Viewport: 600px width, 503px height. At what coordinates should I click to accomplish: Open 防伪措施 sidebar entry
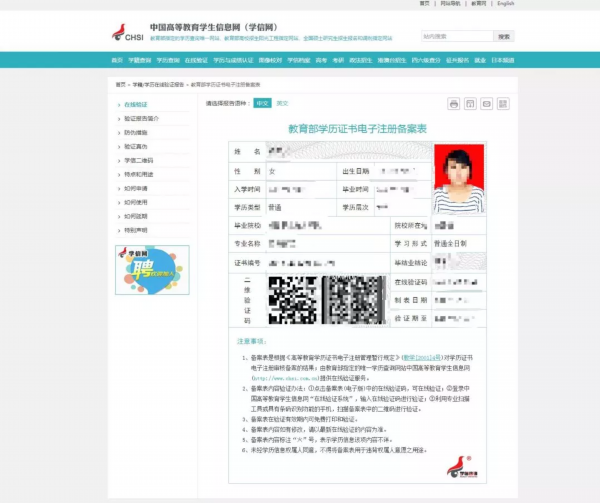136,132
